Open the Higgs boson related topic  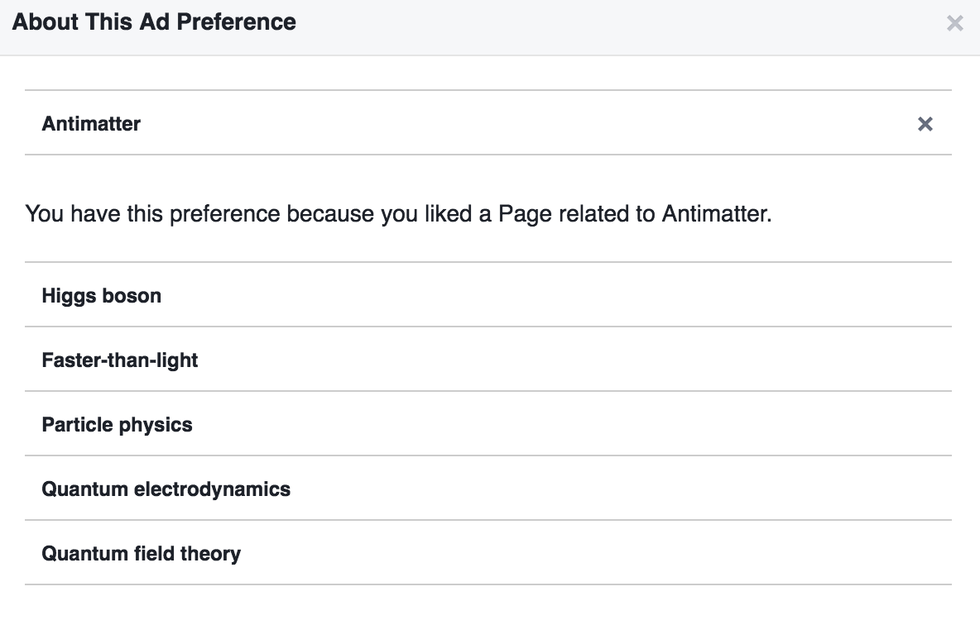point(101,296)
